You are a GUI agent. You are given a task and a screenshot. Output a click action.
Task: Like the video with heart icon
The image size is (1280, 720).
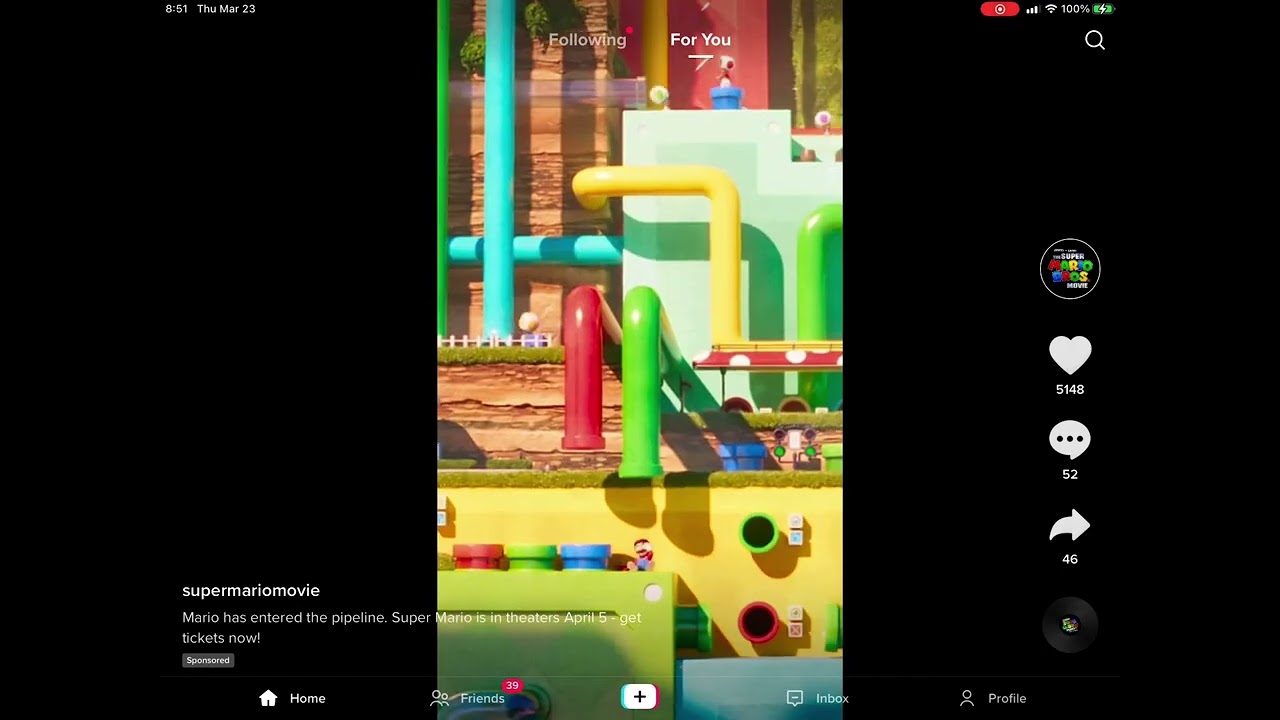coord(1070,355)
